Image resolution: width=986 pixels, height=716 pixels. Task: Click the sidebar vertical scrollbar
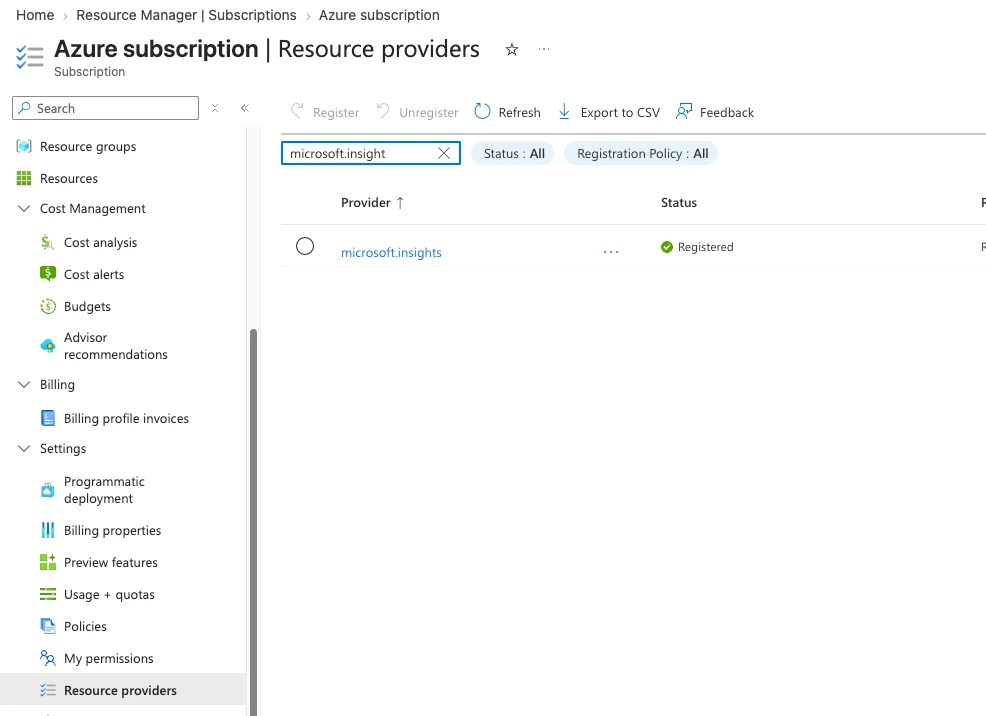[x=253, y=522]
